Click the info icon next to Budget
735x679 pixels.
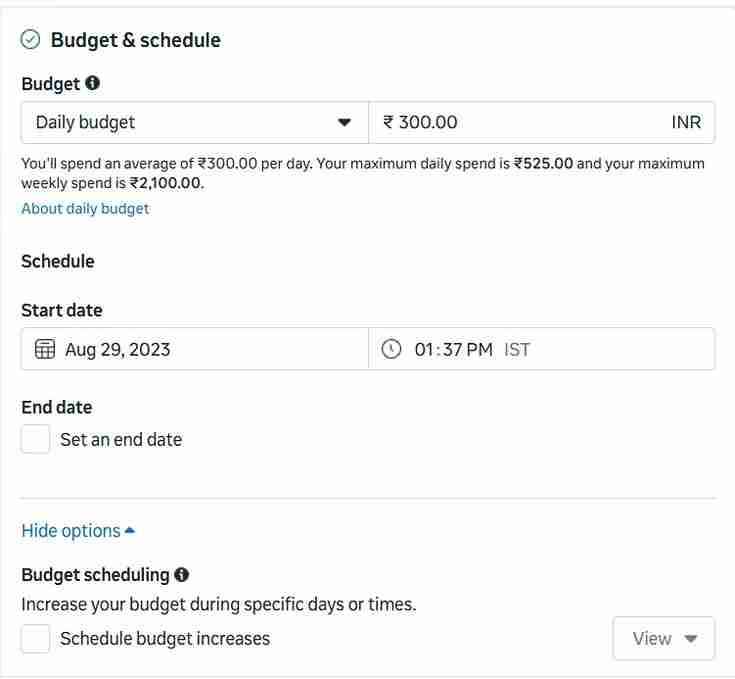pos(93,83)
